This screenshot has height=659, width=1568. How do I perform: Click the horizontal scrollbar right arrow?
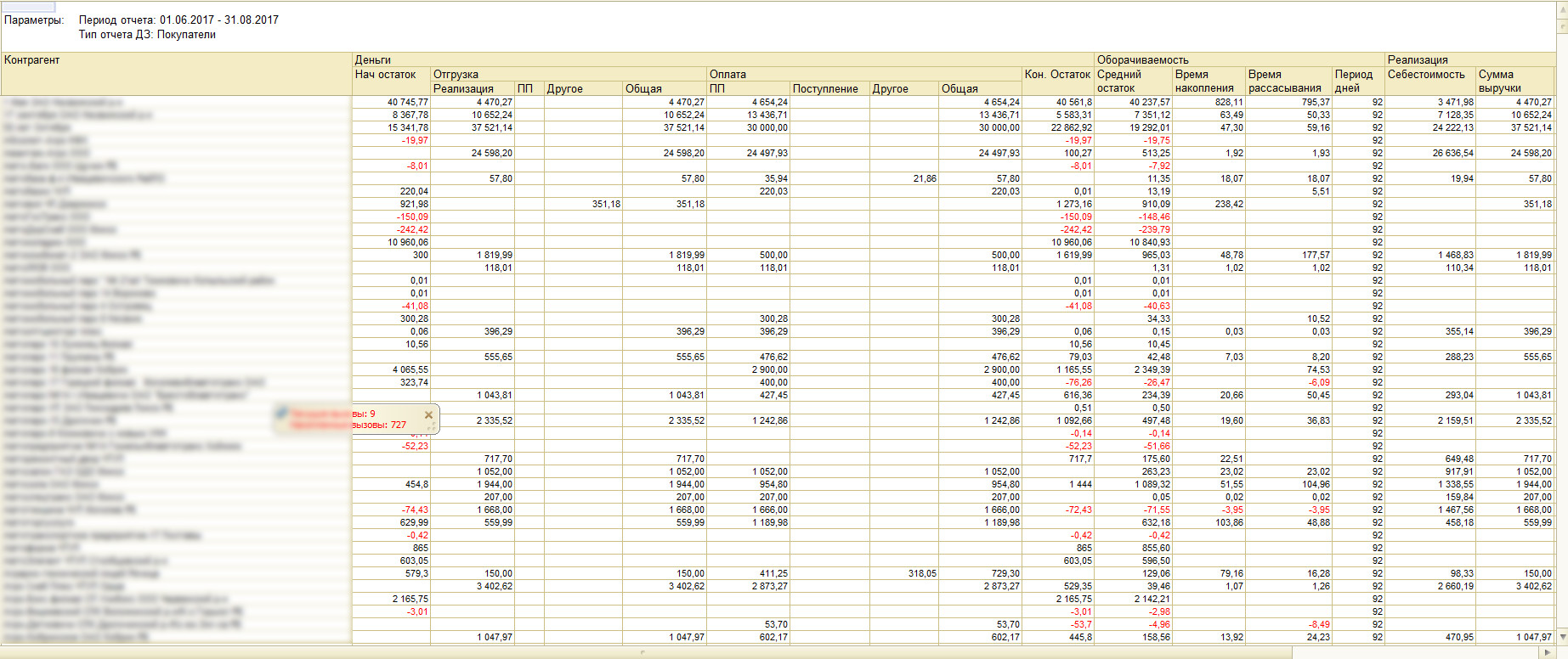[x=1548, y=652]
